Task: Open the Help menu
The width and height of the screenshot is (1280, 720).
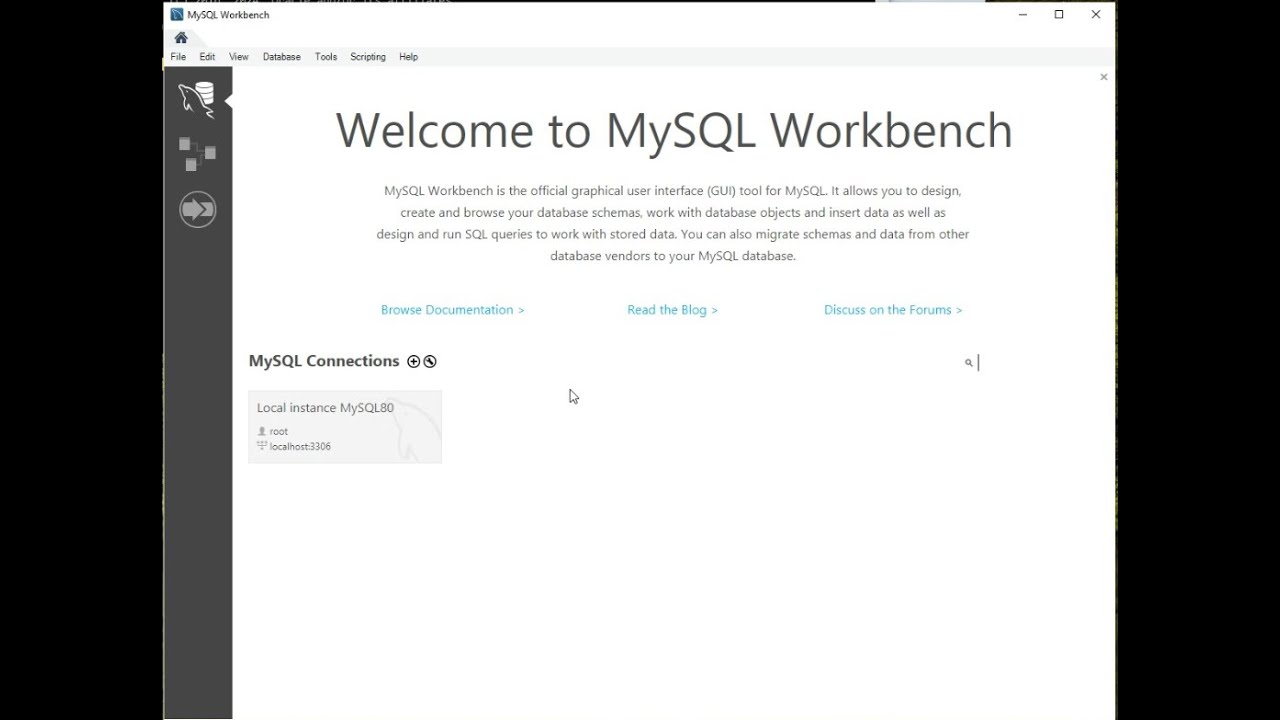Action: tap(408, 57)
